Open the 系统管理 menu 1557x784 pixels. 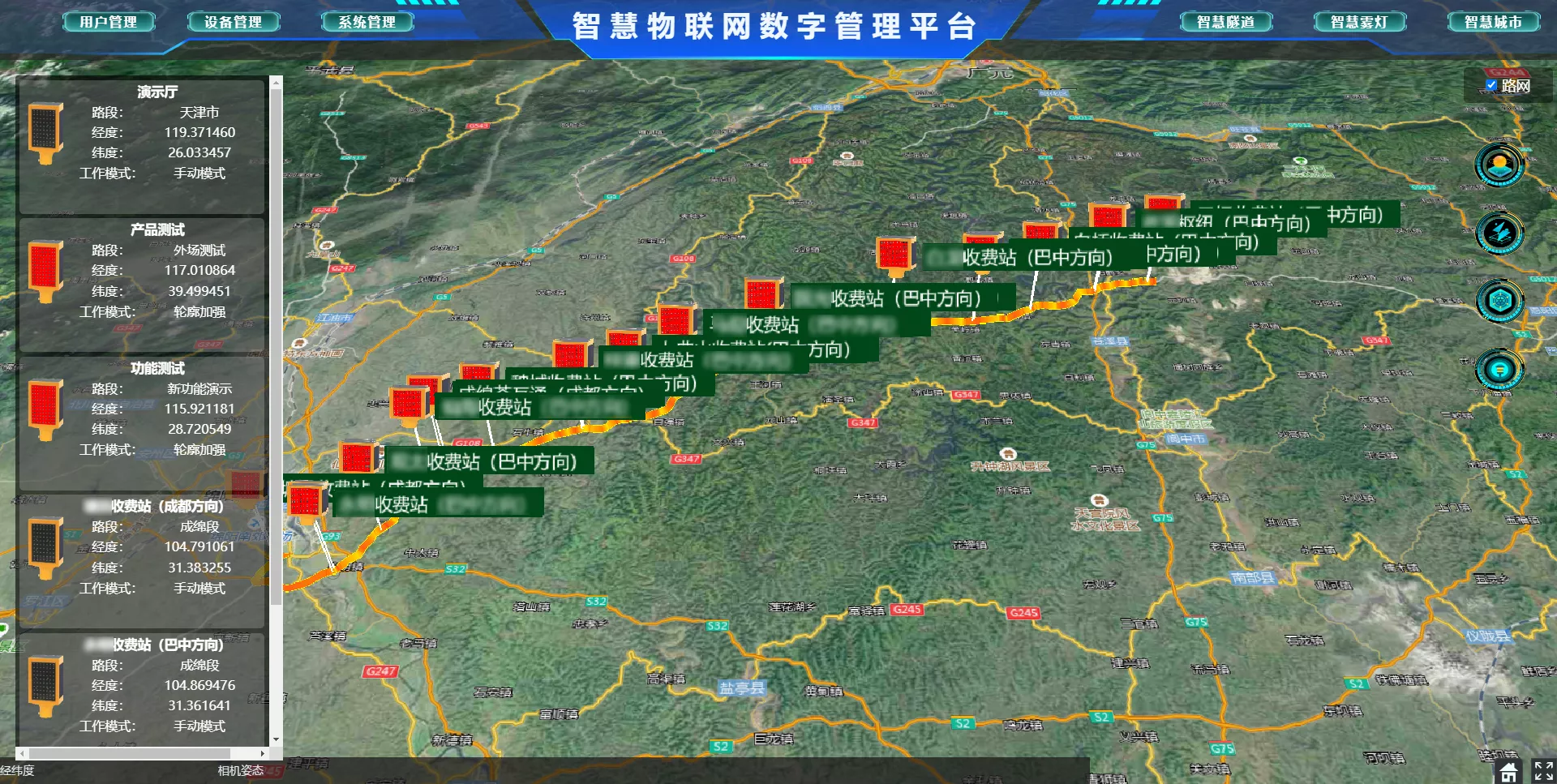(x=367, y=22)
